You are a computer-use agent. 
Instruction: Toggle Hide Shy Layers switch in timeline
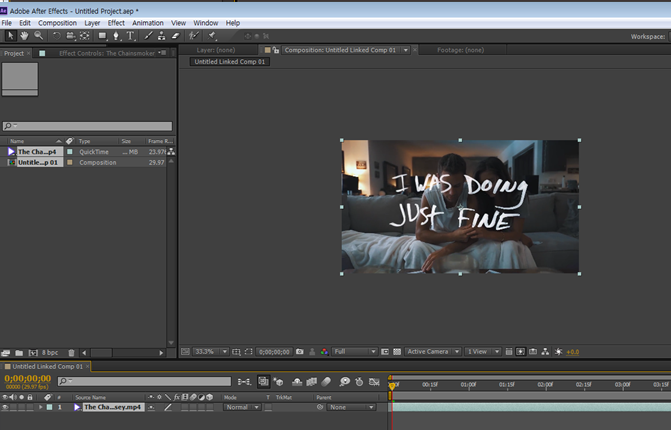[x=297, y=382]
